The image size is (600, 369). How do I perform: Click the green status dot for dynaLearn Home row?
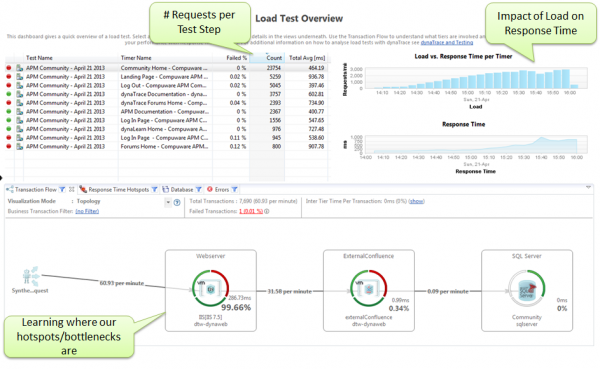point(9,129)
